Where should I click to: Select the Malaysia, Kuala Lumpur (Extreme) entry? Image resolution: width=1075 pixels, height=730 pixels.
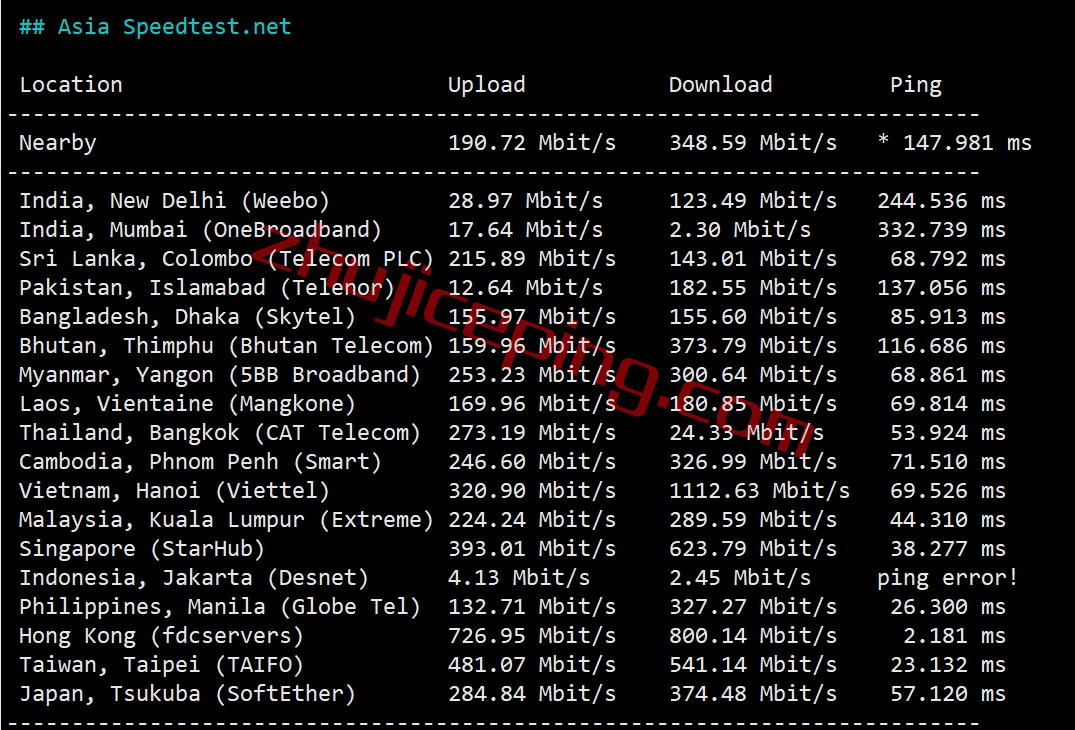226,520
